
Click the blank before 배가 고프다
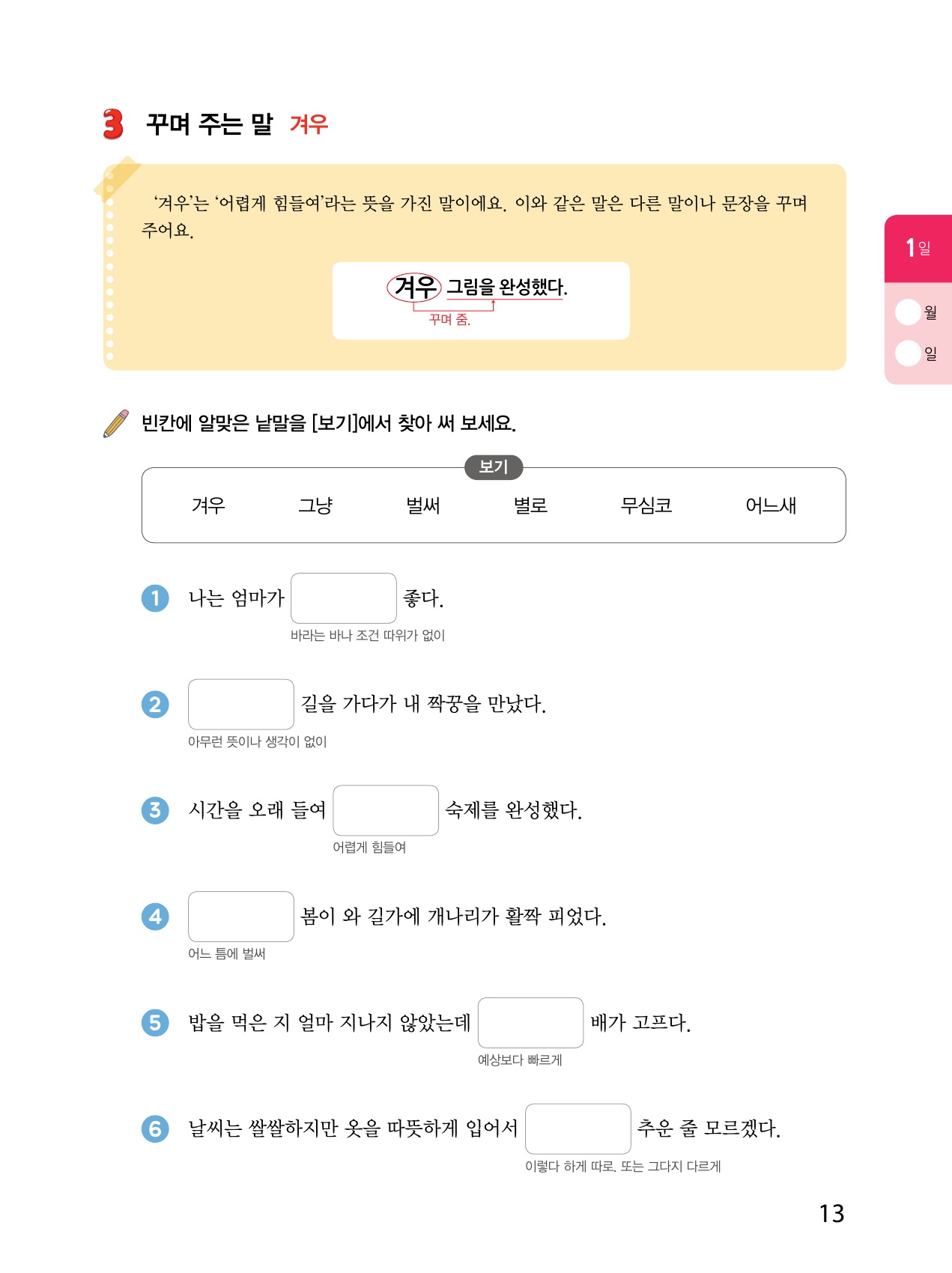click(530, 1022)
